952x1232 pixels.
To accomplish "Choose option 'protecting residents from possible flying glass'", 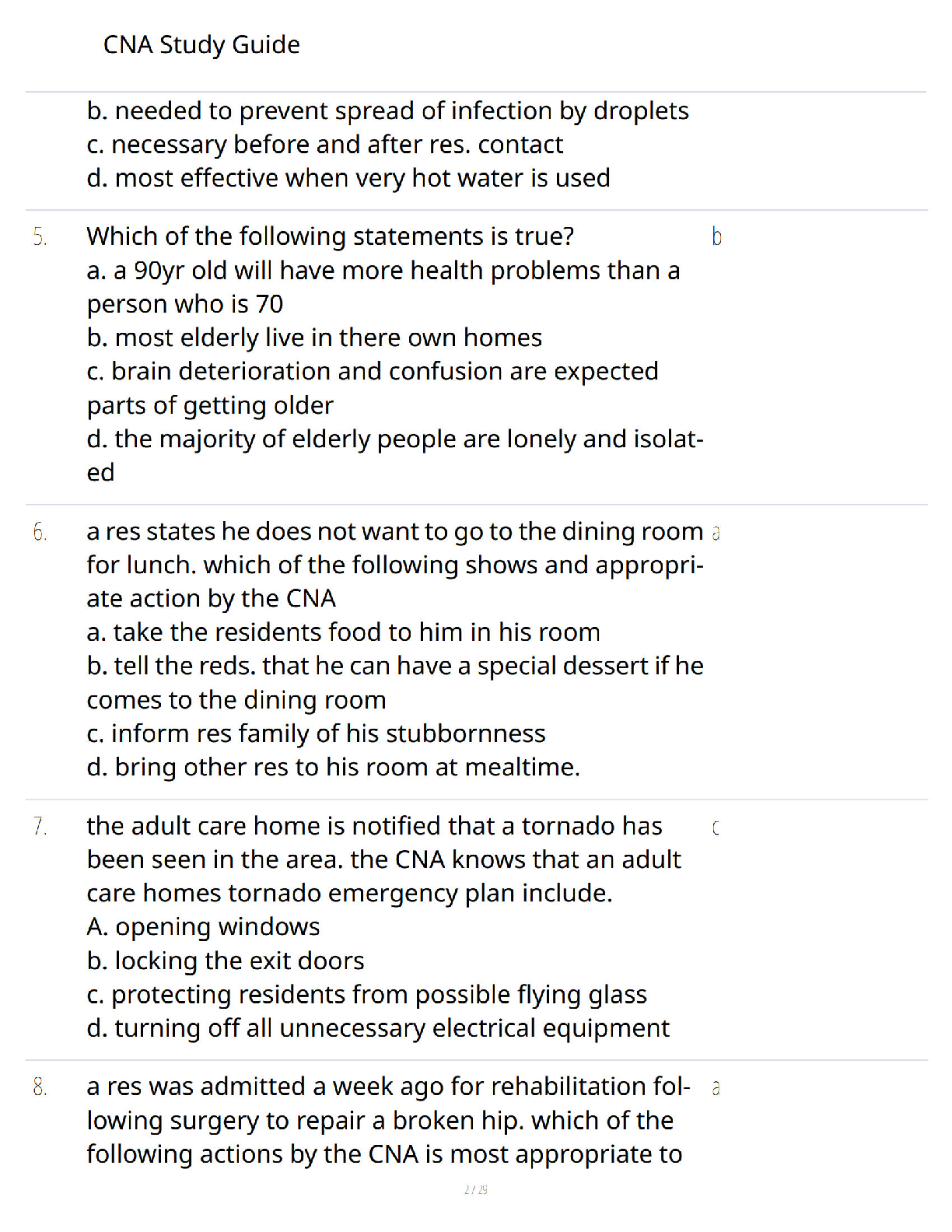I will pos(367,995).
